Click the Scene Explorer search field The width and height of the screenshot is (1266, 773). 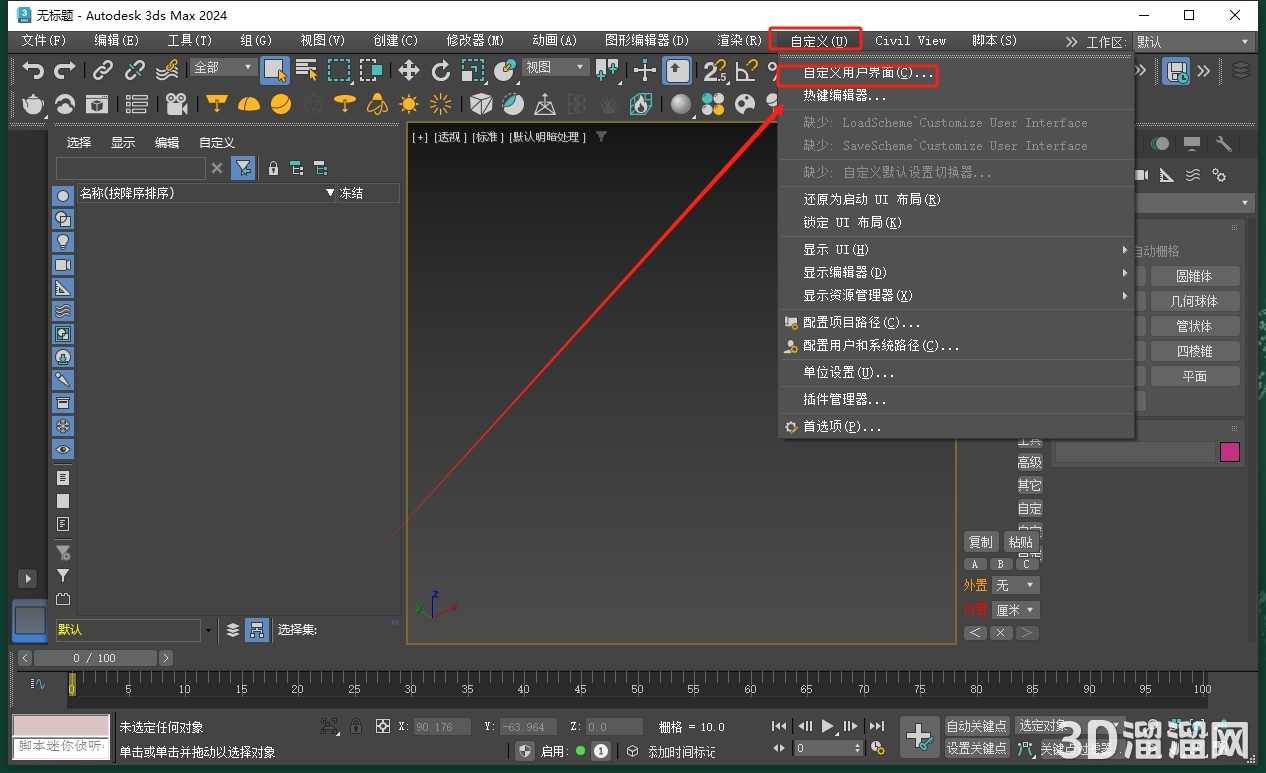[131, 168]
